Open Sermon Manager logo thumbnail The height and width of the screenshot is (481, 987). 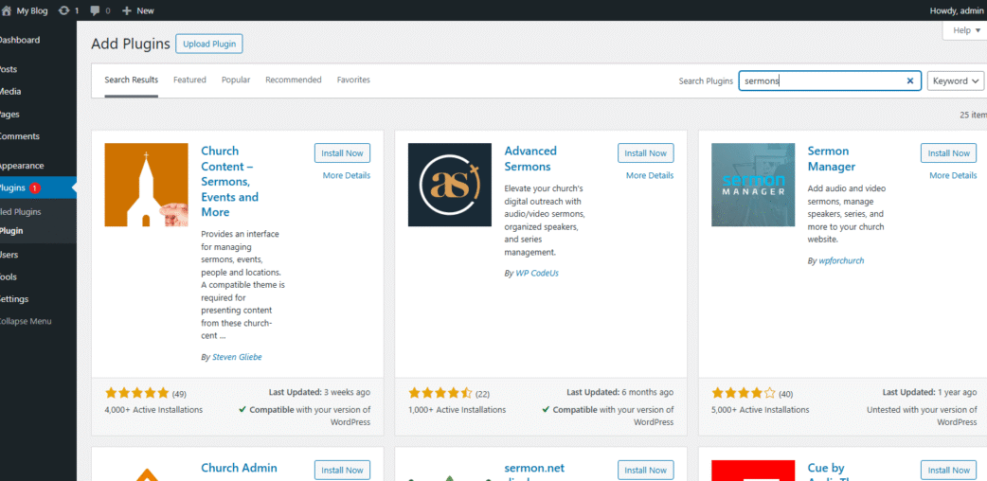coord(753,184)
